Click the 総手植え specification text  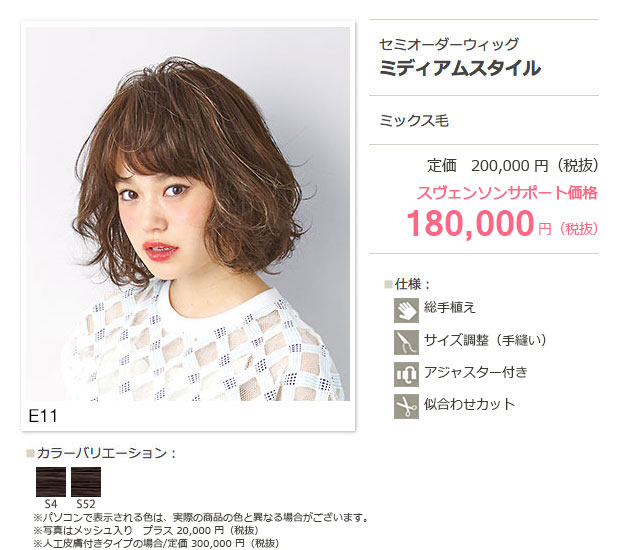(450, 308)
